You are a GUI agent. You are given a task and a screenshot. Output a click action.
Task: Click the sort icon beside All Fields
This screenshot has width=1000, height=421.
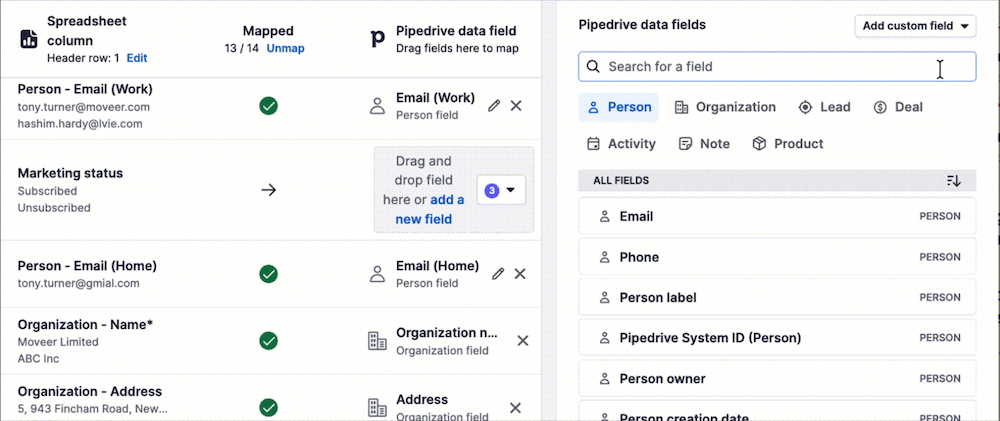[953, 181]
